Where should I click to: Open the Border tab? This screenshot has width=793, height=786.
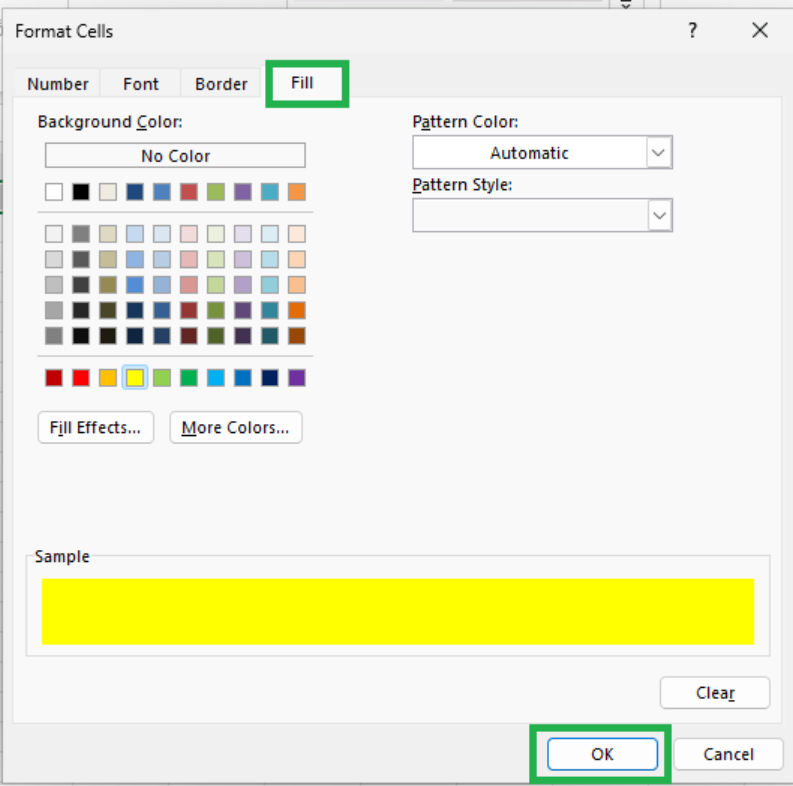tap(221, 83)
